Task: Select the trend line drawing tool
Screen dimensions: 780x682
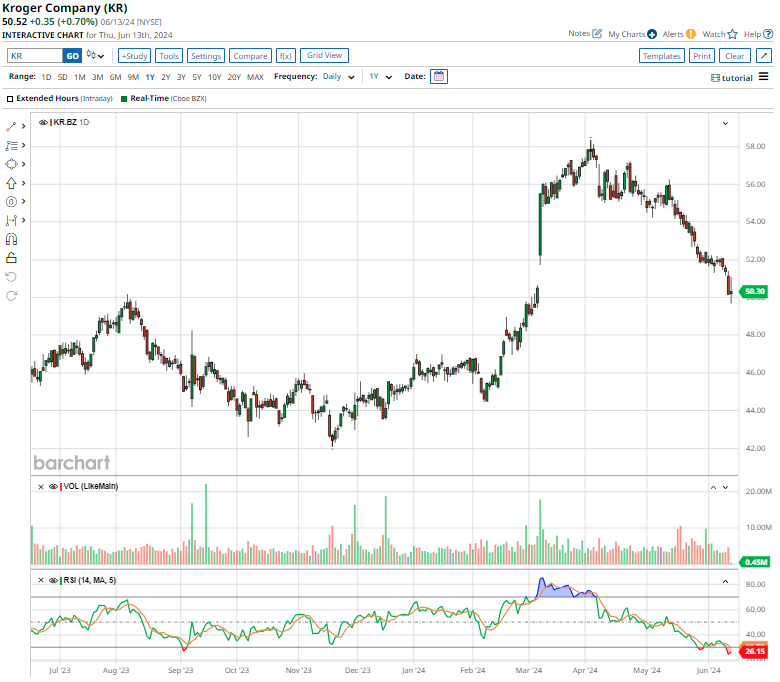Action: (x=11, y=127)
